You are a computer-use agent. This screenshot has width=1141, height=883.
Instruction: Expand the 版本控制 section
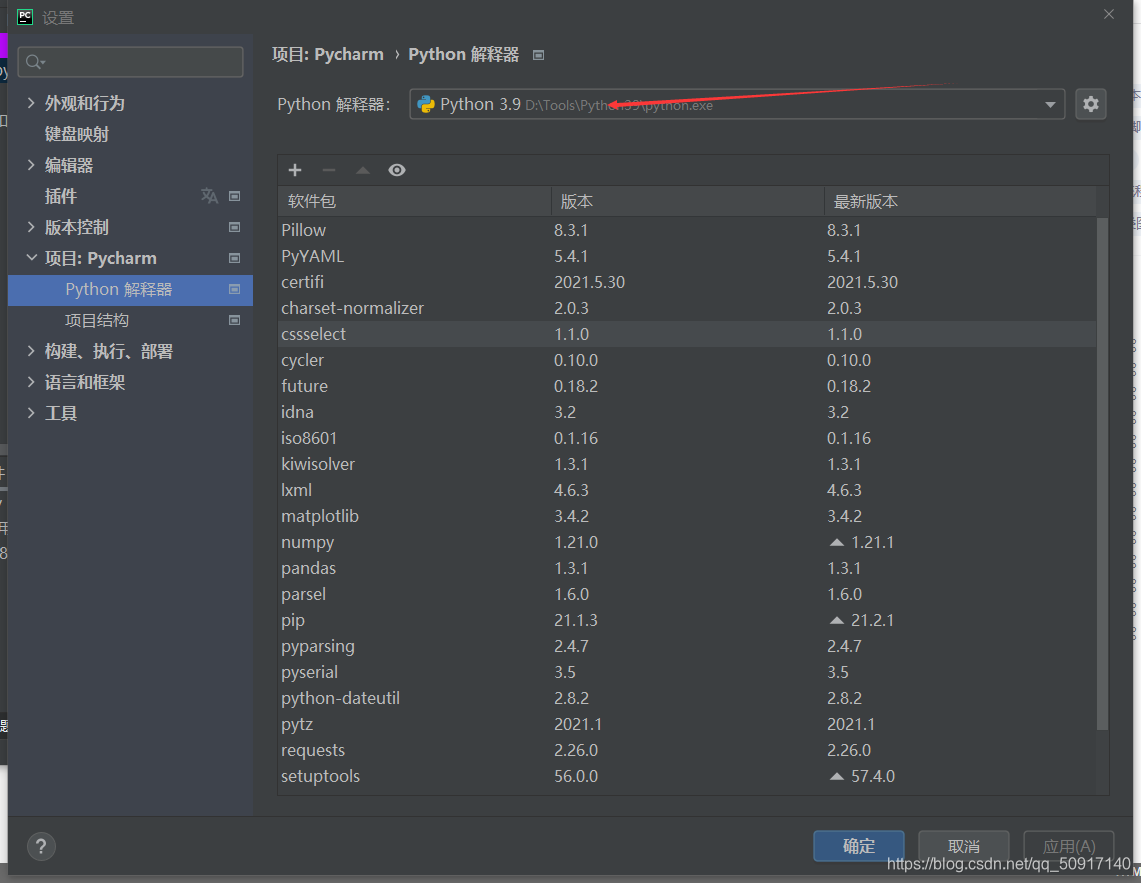(x=31, y=227)
